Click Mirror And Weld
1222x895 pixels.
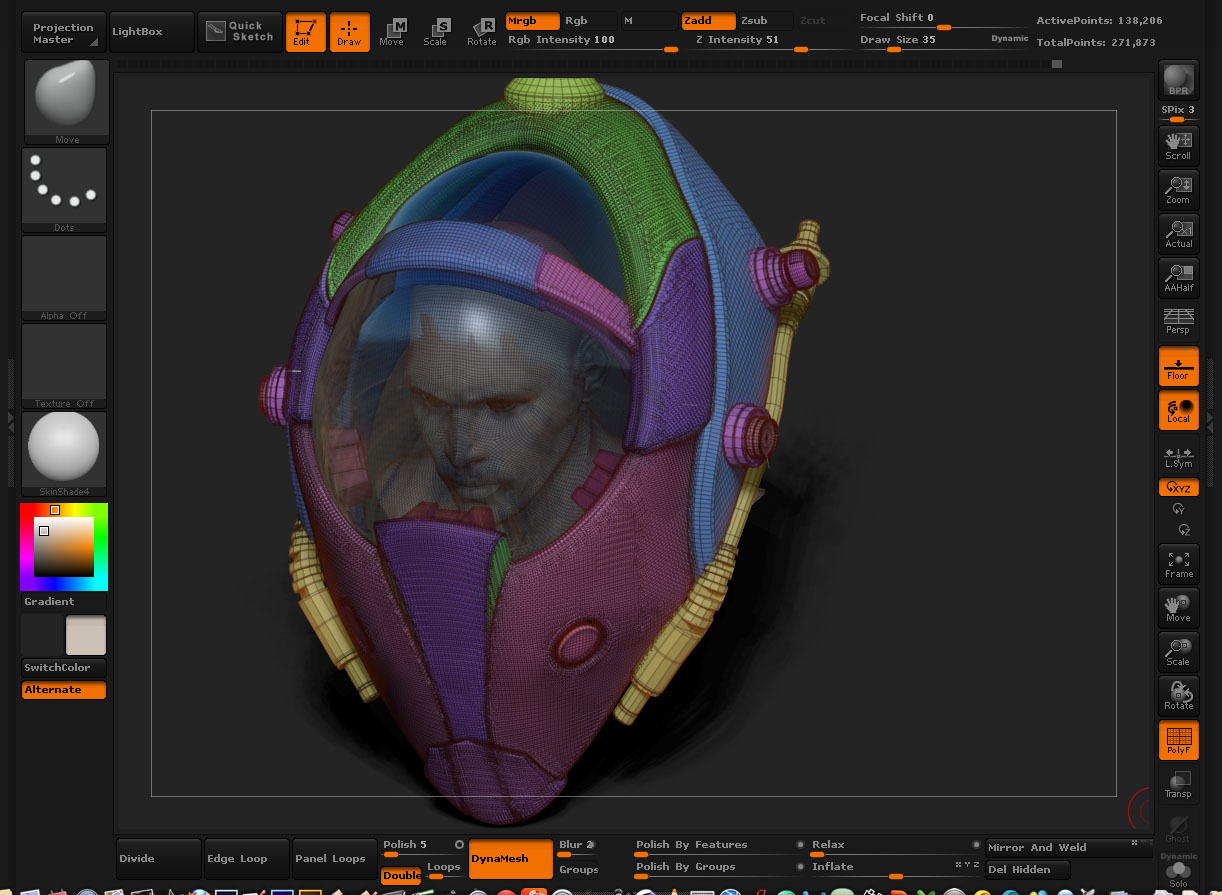coord(1070,848)
